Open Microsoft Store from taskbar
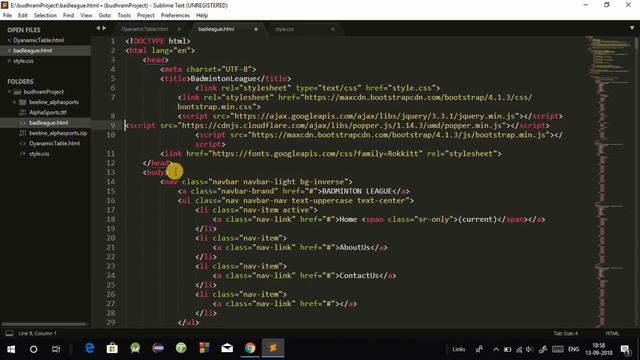Viewport: 640px width, 360px height. (112, 348)
